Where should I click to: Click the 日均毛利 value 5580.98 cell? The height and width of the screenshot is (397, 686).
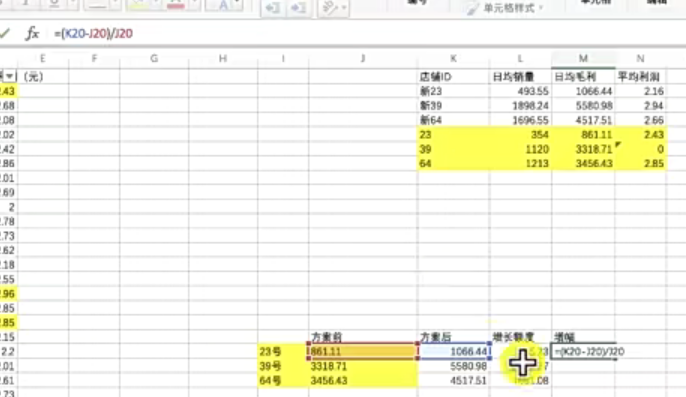(x=583, y=105)
